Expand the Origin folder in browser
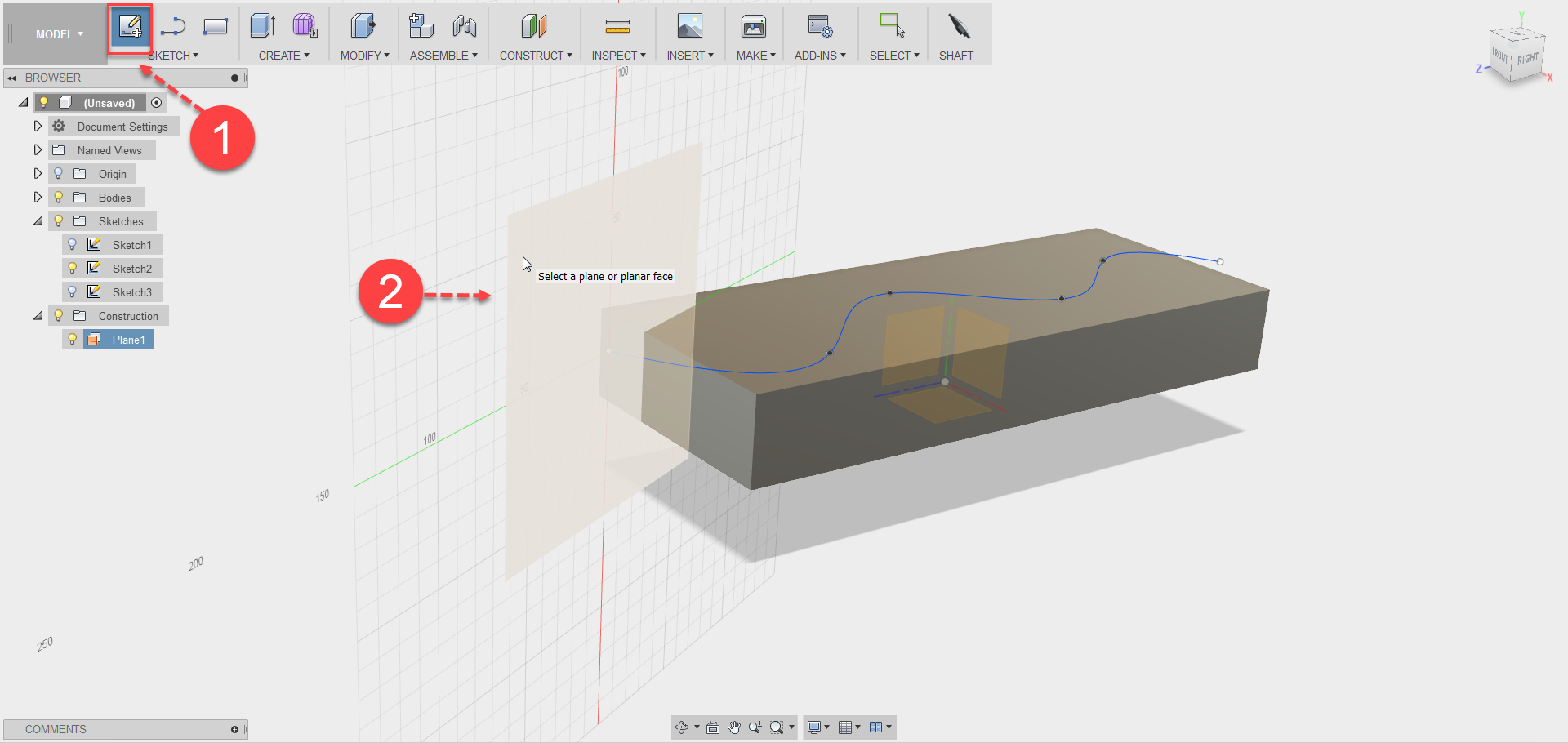This screenshot has height=743, width=1568. (38, 173)
